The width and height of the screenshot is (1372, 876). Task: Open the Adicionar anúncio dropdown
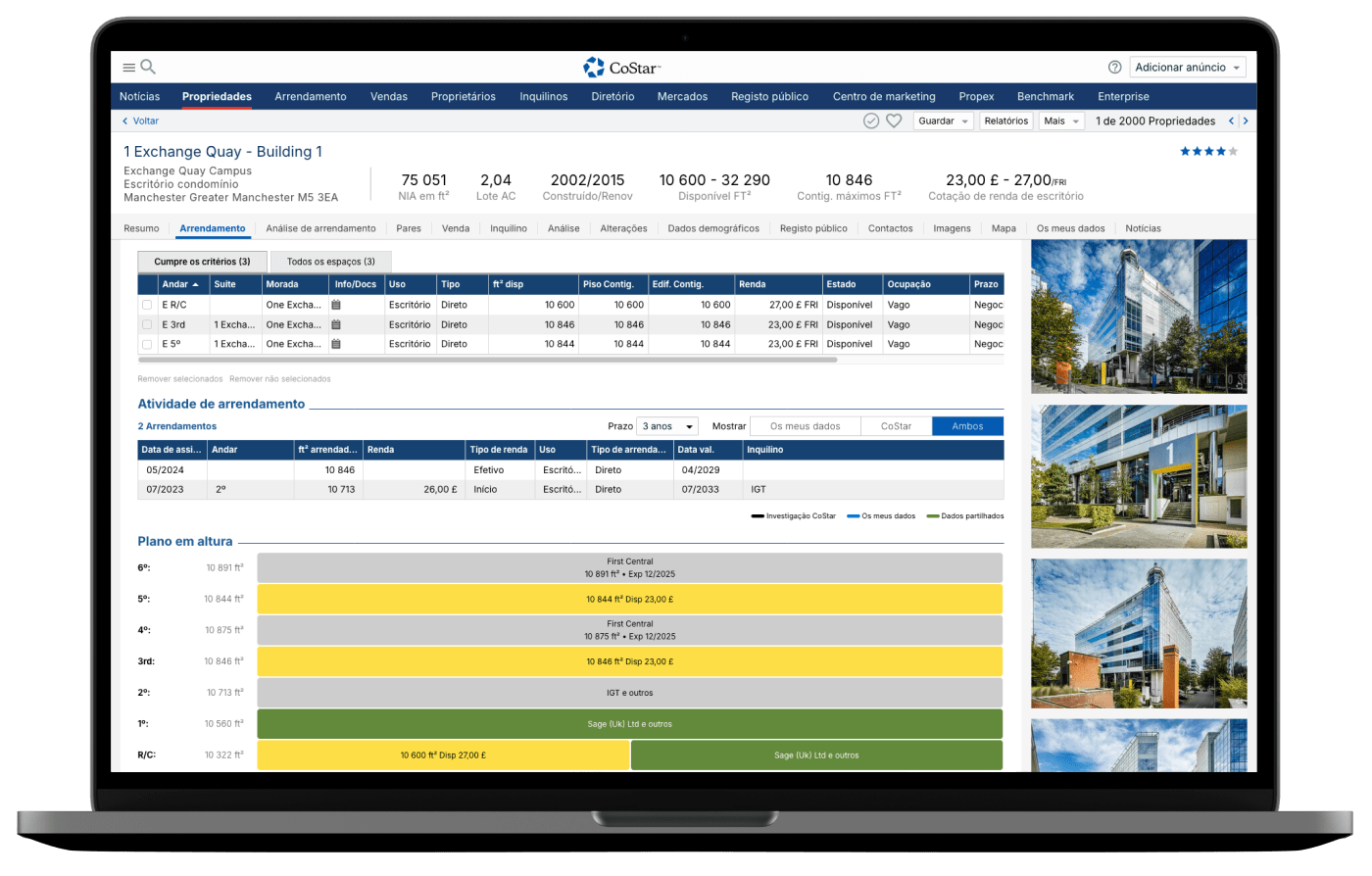[1188, 68]
